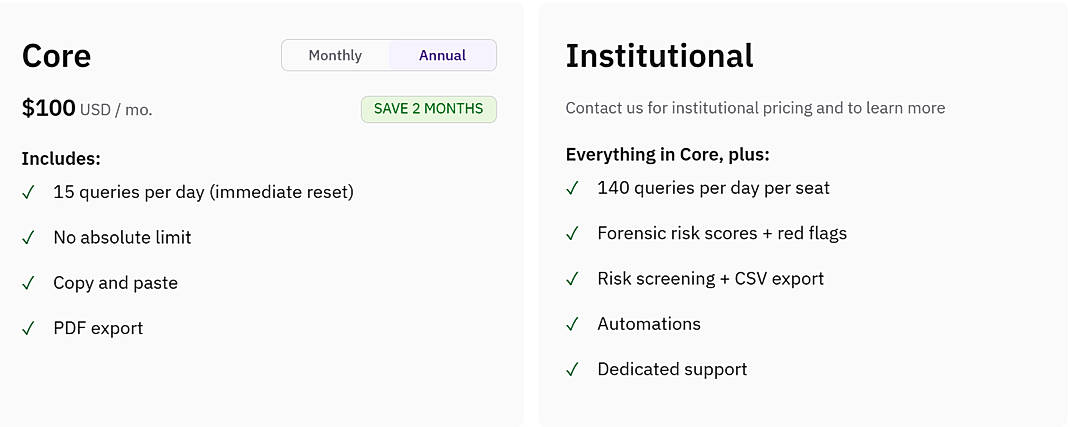
Task: Click the Automations feature label
Action: (x=649, y=323)
